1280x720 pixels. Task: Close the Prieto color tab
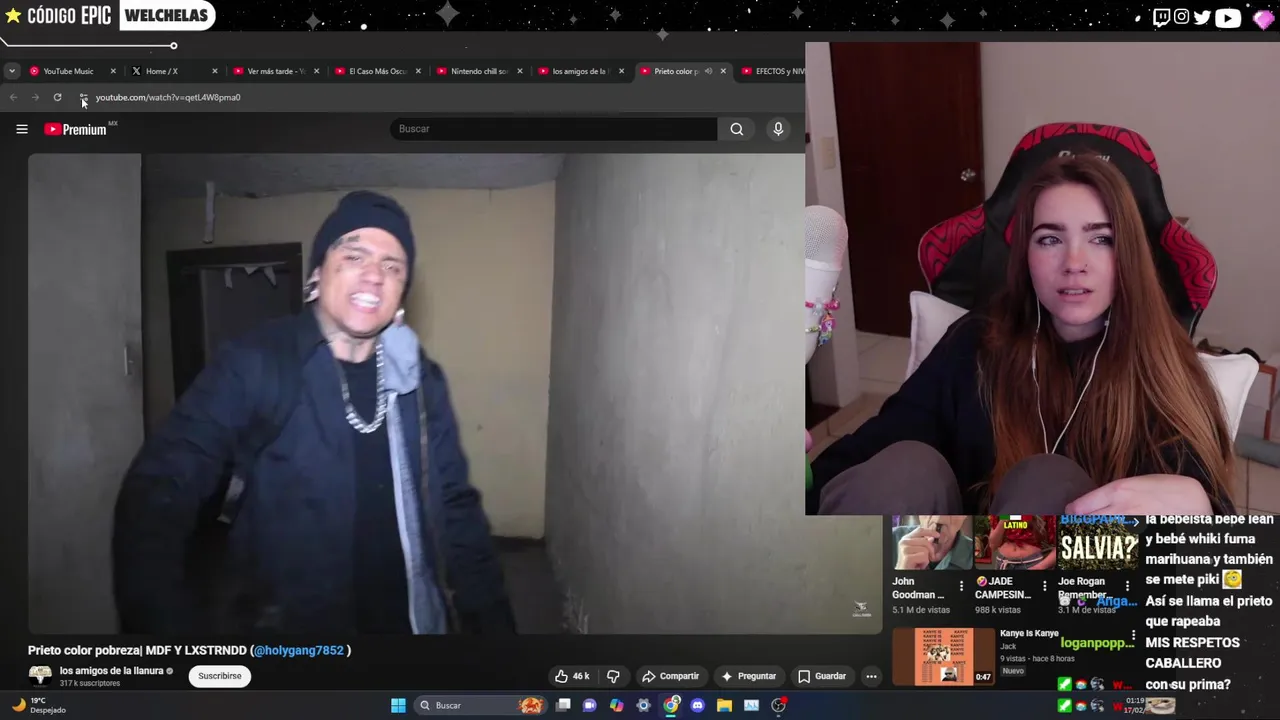point(723,71)
